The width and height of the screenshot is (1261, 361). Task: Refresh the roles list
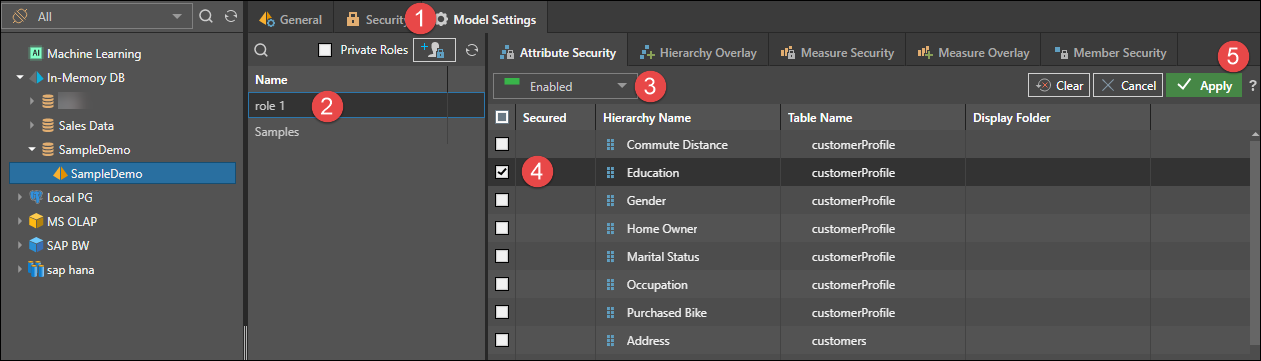(x=473, y=49)
